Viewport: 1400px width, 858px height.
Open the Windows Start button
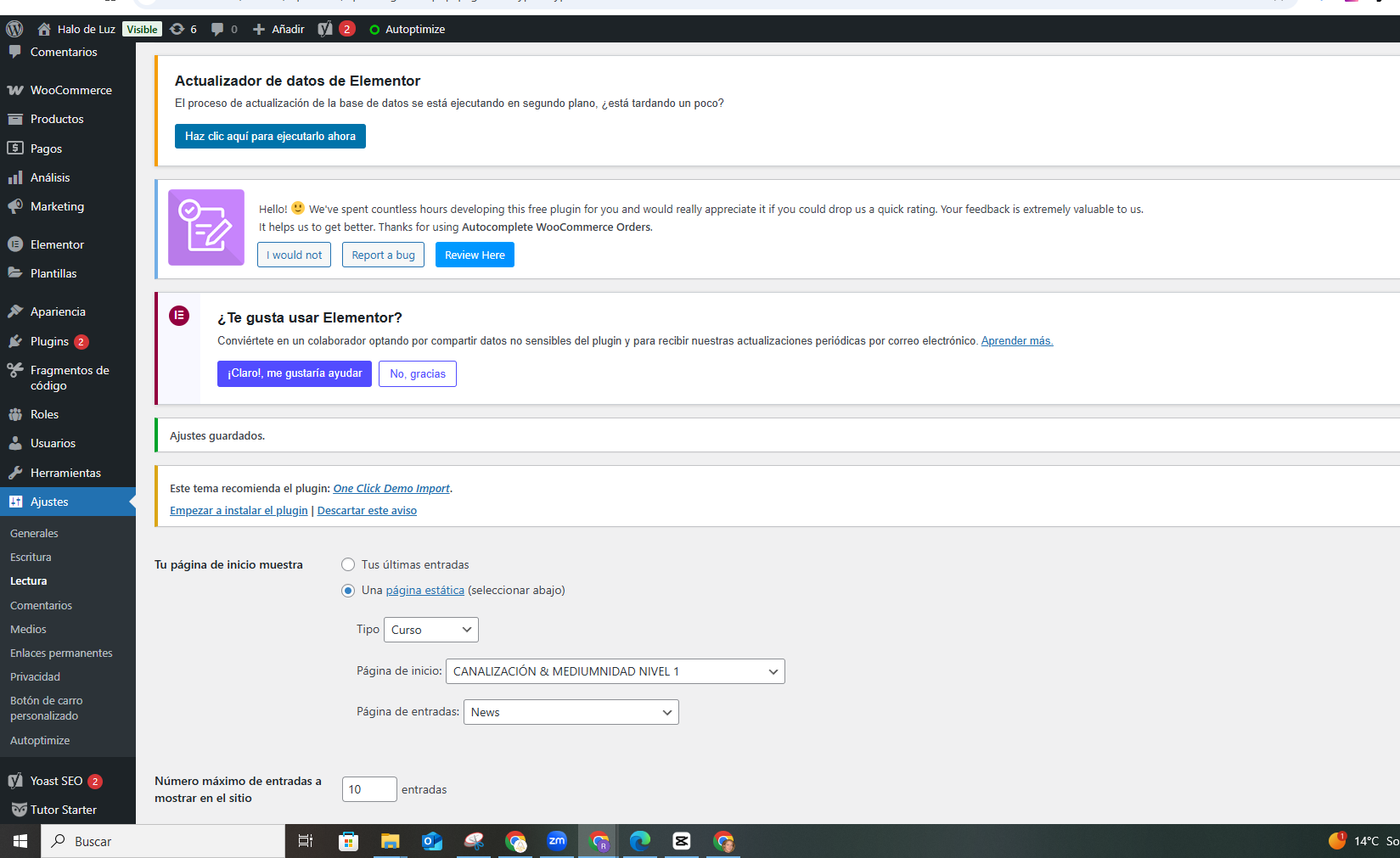click(x=20, y=841)
